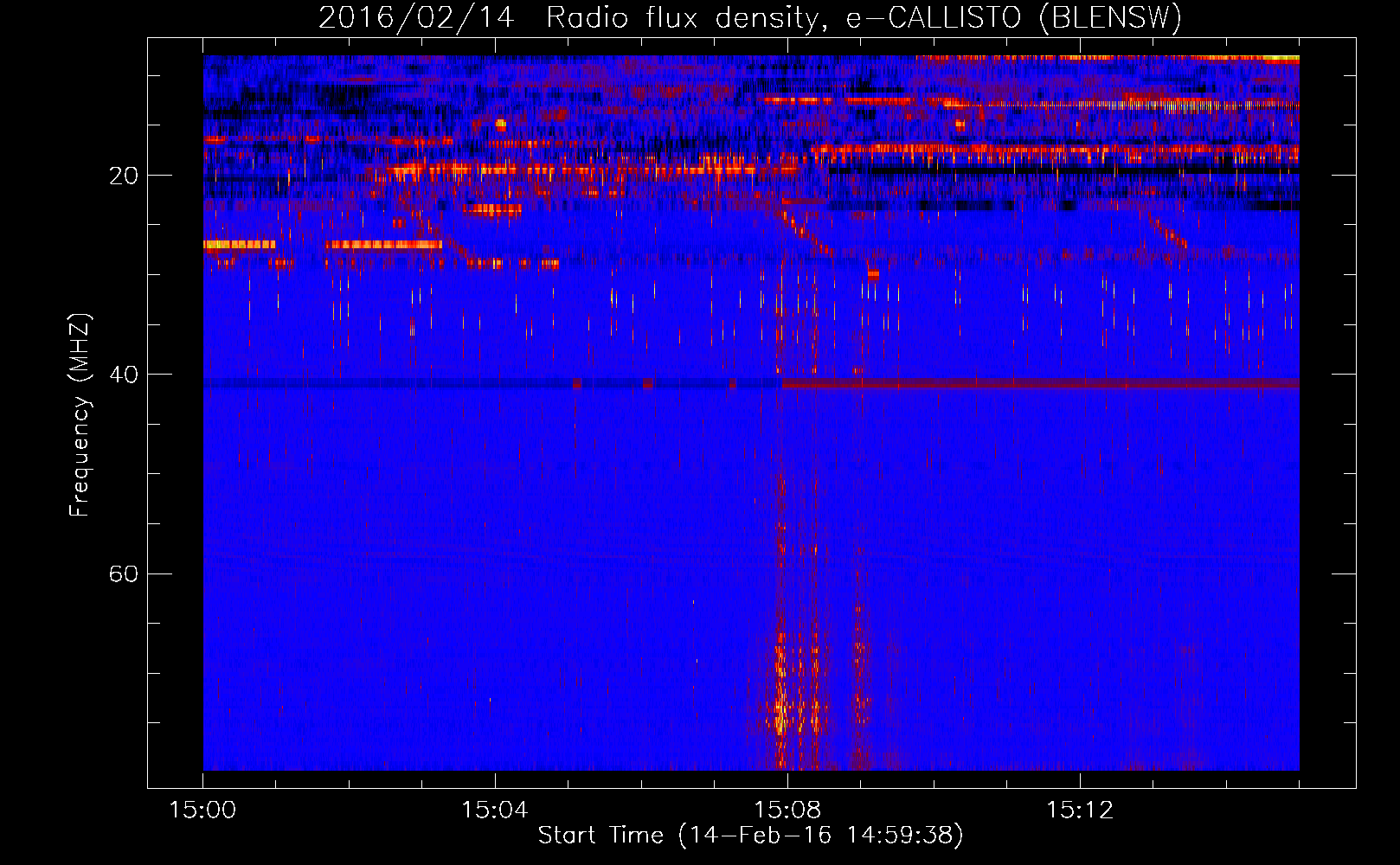Click the 15:12 time tick label

1080,811
